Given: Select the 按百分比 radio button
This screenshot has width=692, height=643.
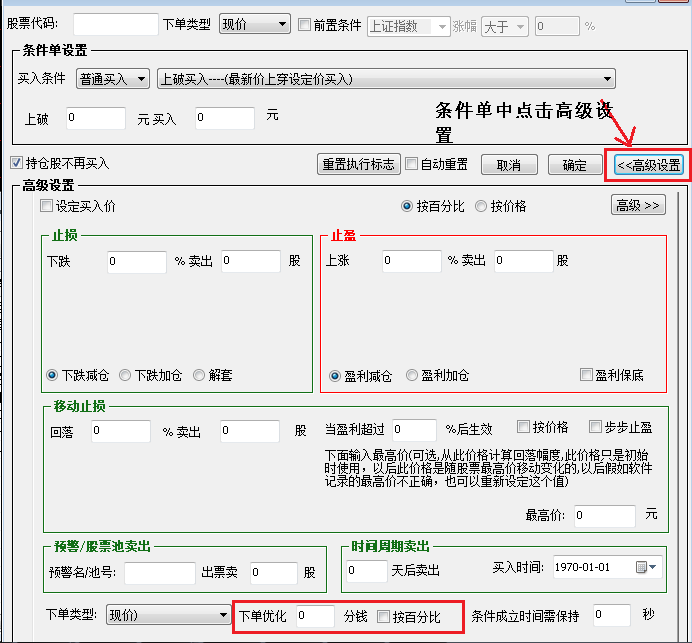Looking at the screenshot, I should 406,206.
